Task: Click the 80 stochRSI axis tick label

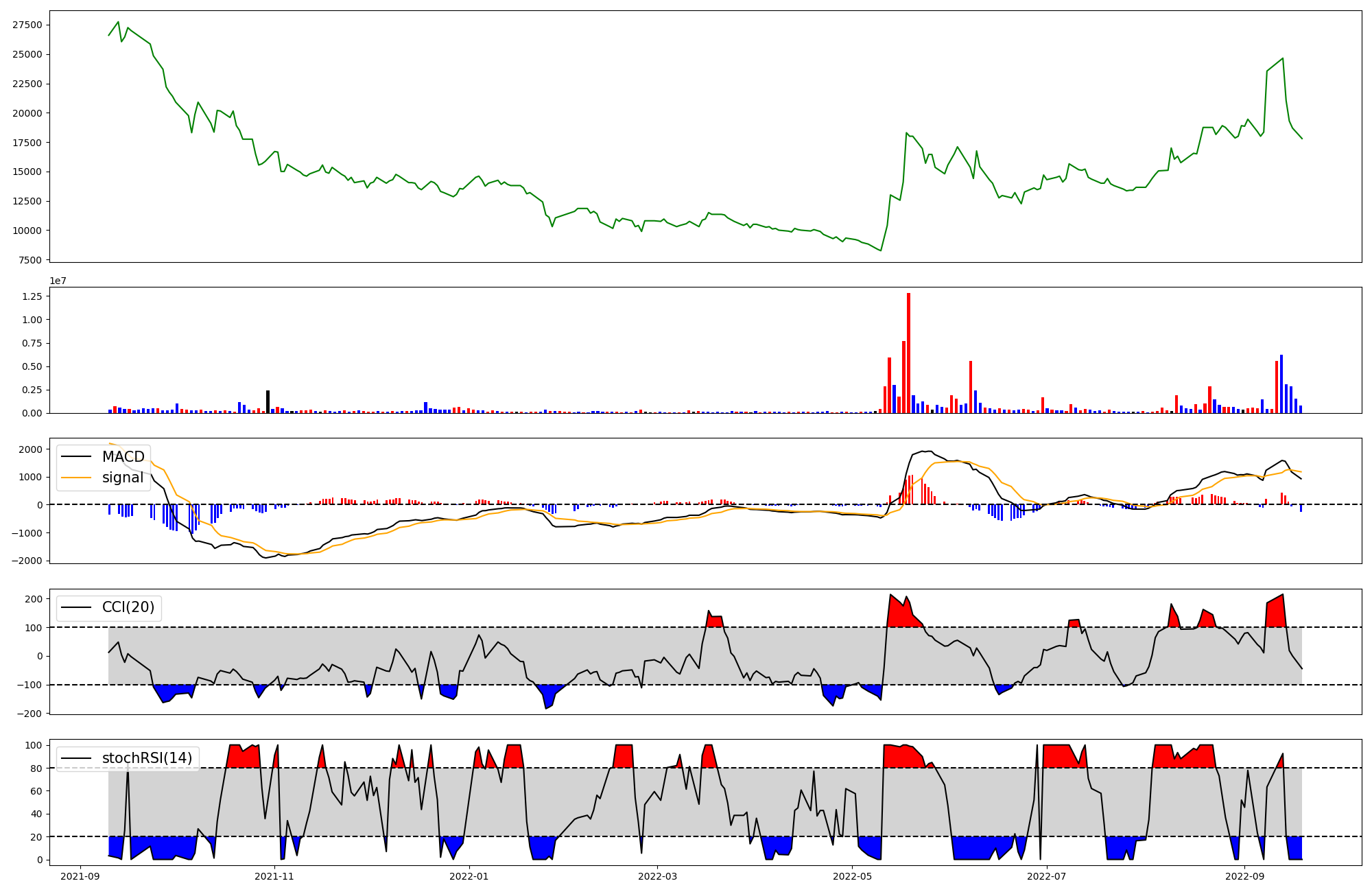Action: click(36, 768)
